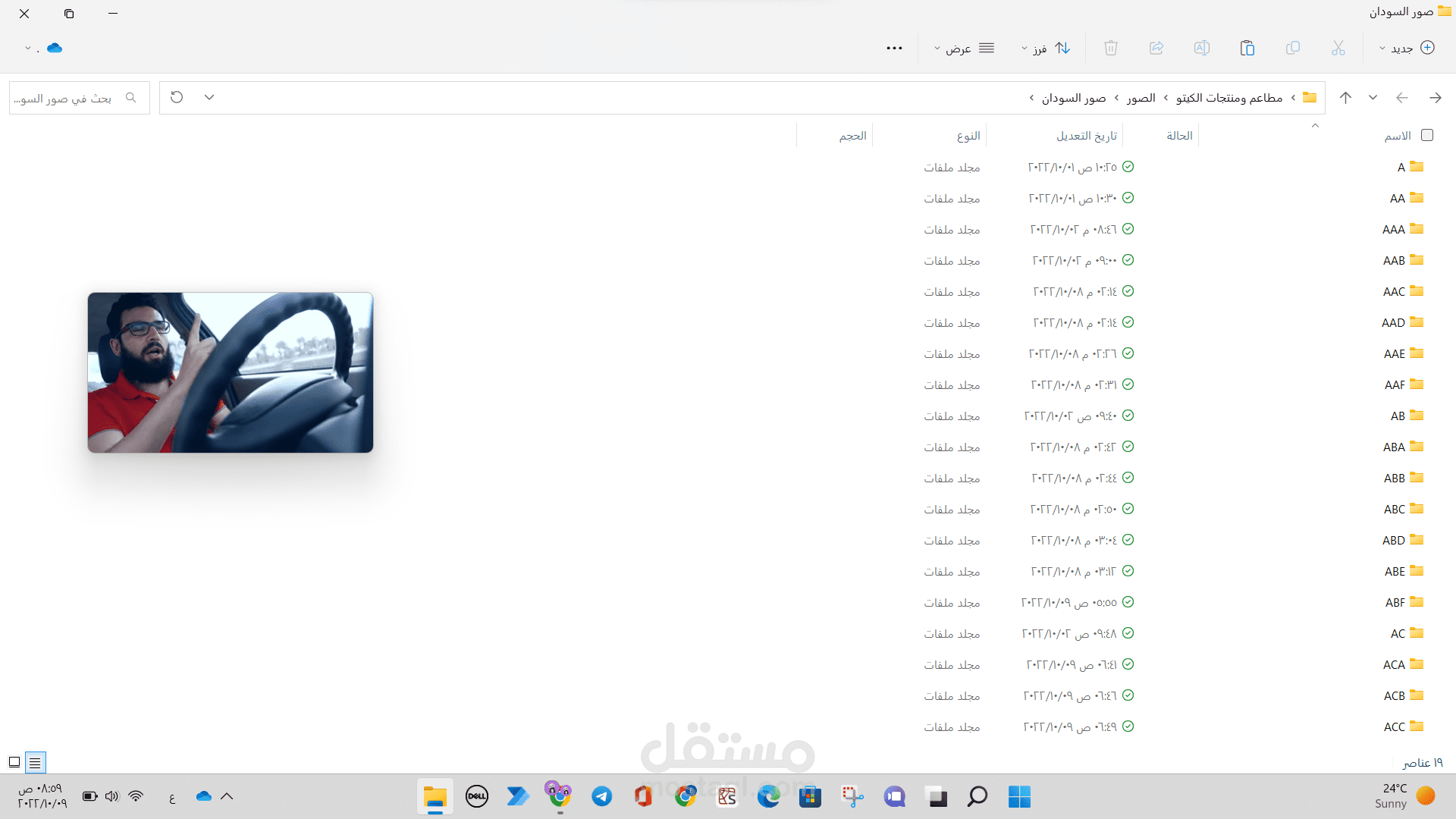1456x819 pixels.
Task: Click the Cut scissors icon in toolbar
Action: click(x=1338, y=48)
